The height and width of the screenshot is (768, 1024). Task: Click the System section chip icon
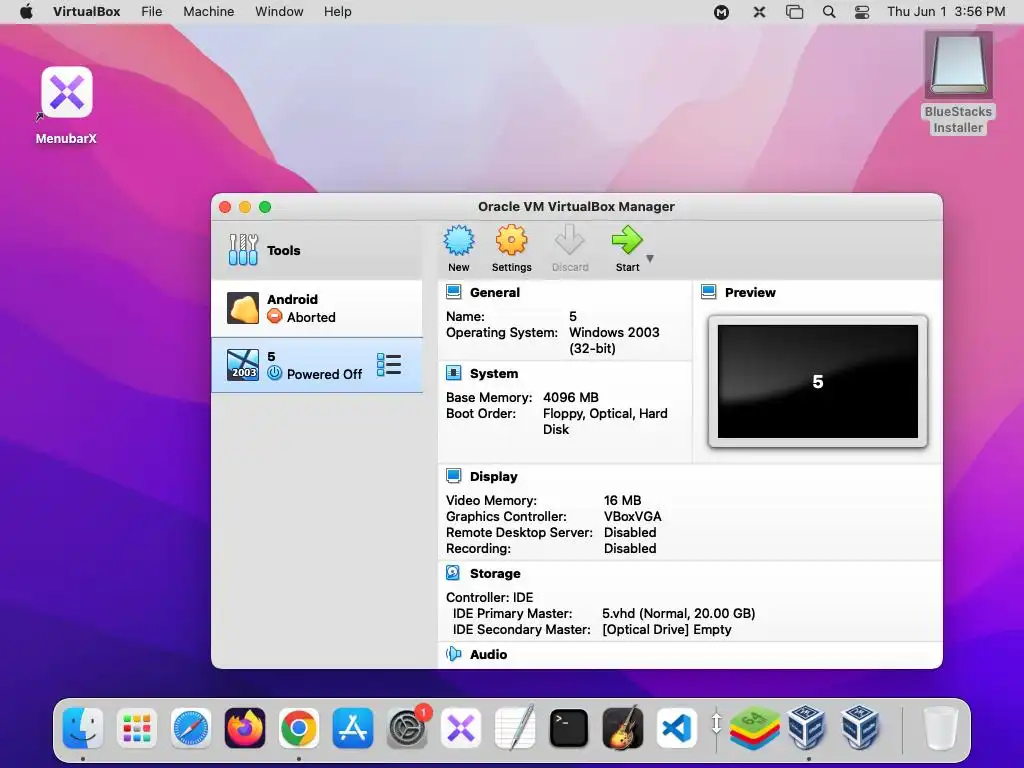coord(453,373)
